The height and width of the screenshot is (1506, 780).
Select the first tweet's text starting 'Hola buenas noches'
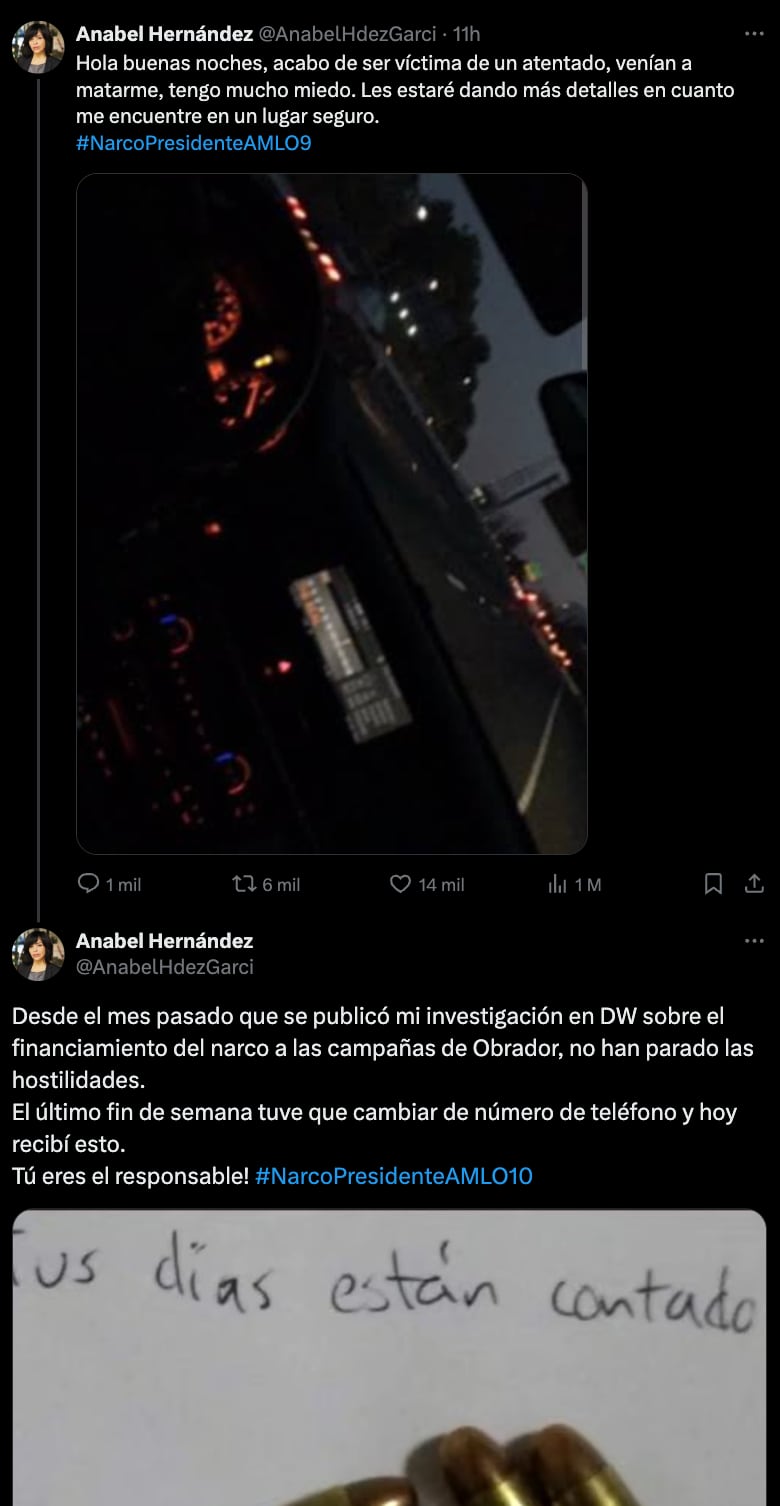point(405,90)
